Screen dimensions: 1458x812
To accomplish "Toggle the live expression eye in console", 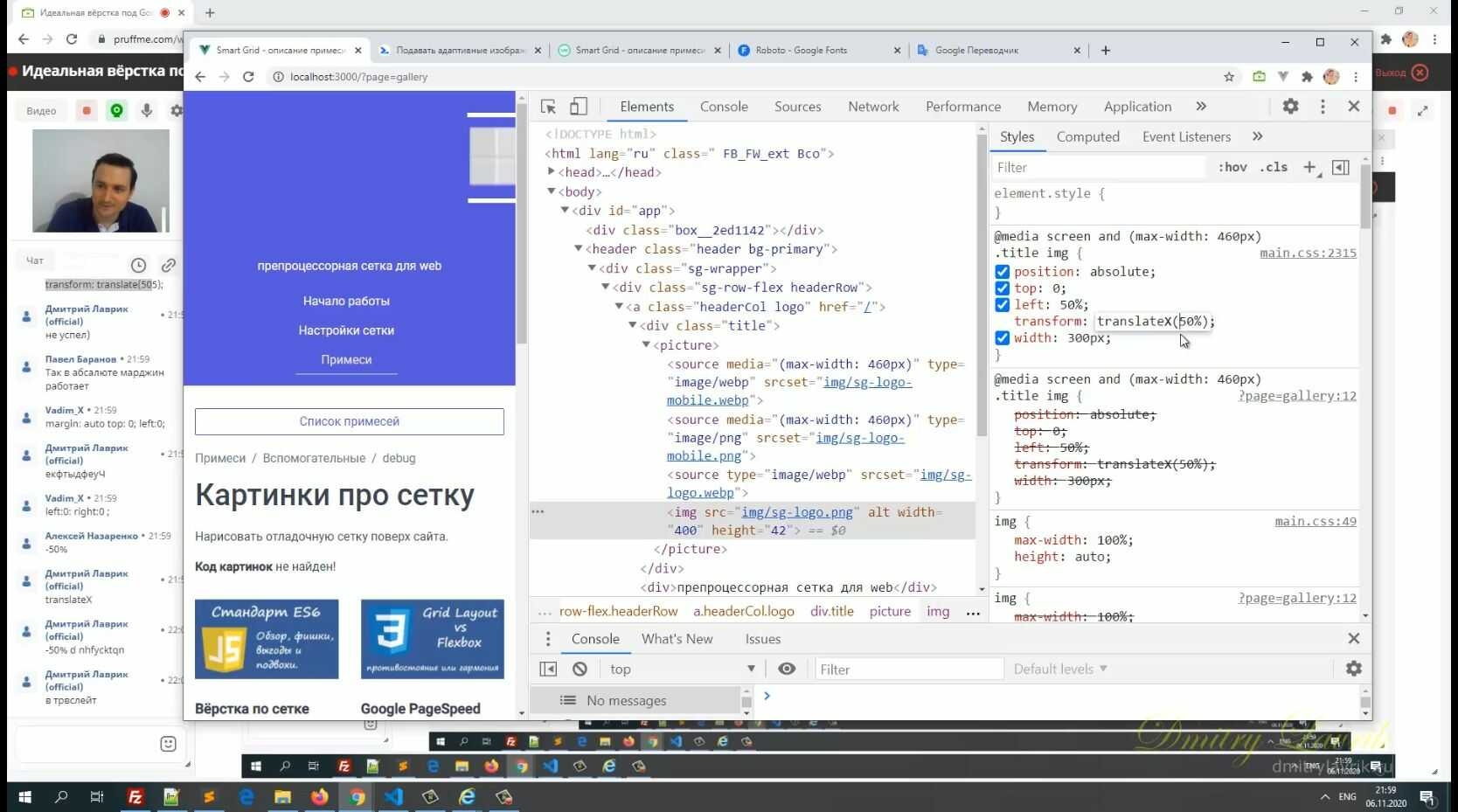I will click(x=787, y=669).
